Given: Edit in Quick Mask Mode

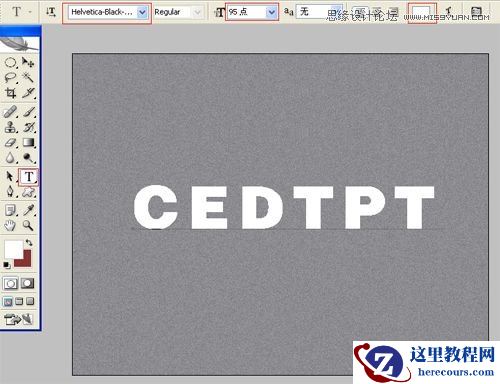Looking at the screenshot, I should click(28, 284).
